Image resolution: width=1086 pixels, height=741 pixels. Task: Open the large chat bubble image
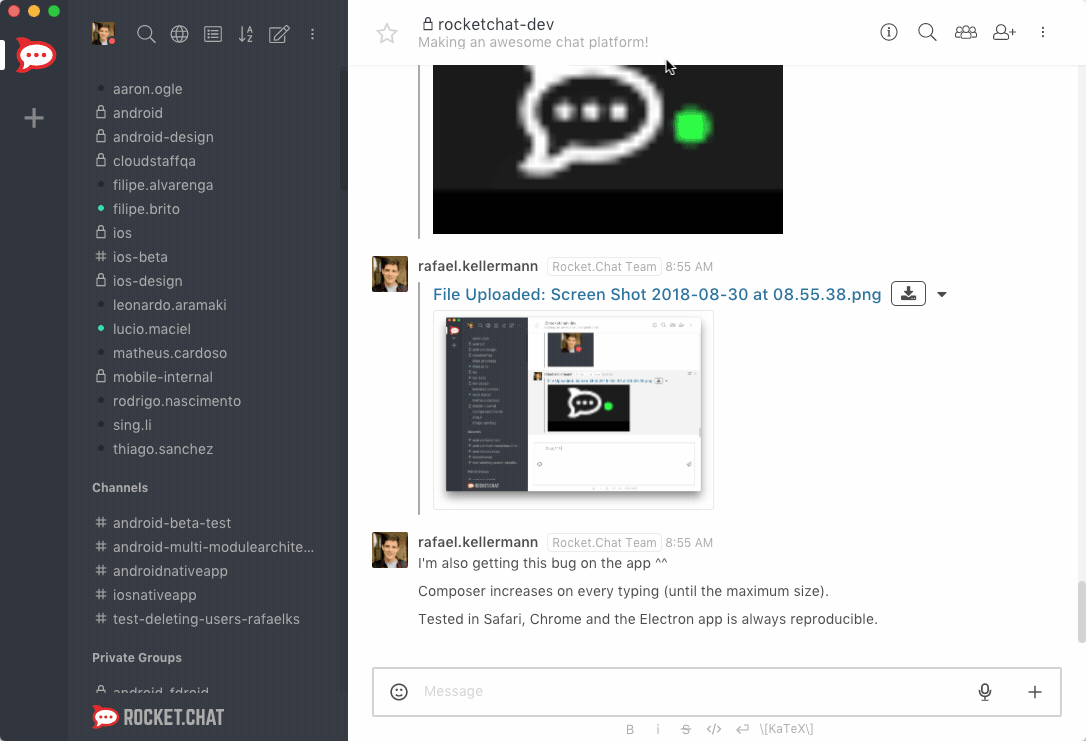(x=607, y=150)
